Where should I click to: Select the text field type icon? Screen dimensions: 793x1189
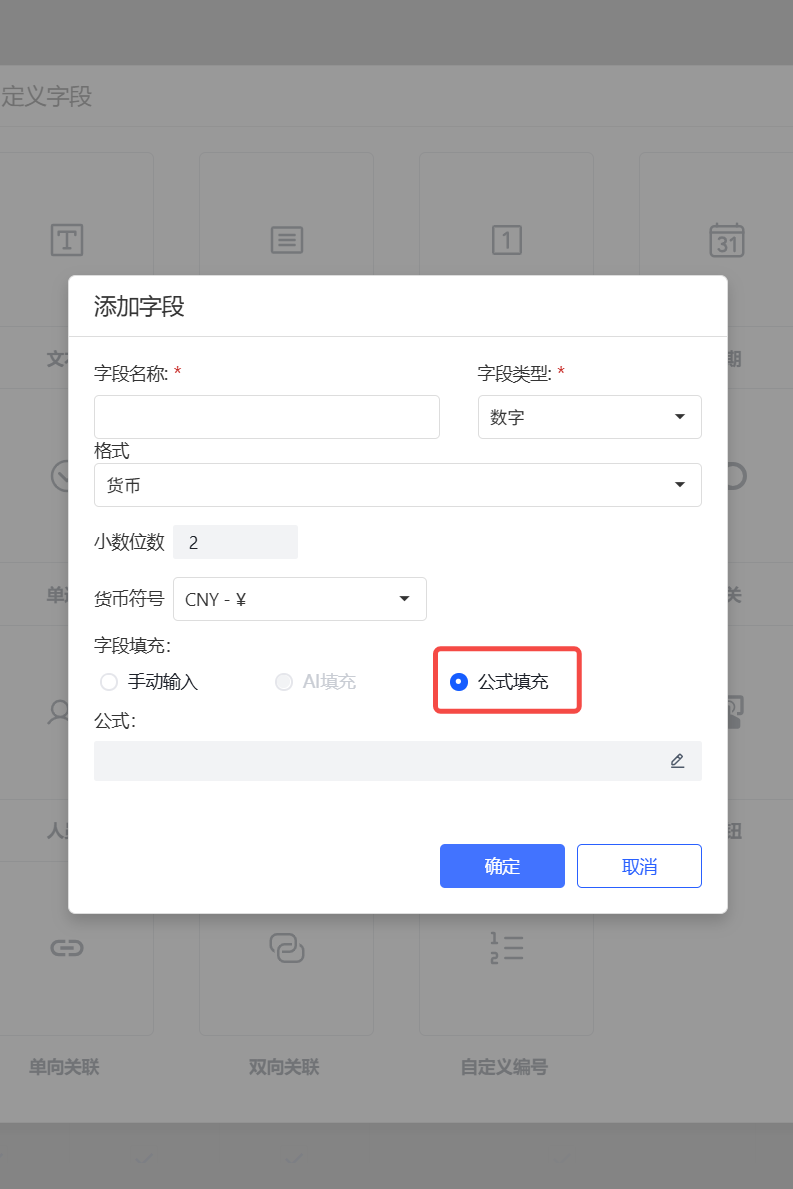pyautogui.click(x=67, y=240)
